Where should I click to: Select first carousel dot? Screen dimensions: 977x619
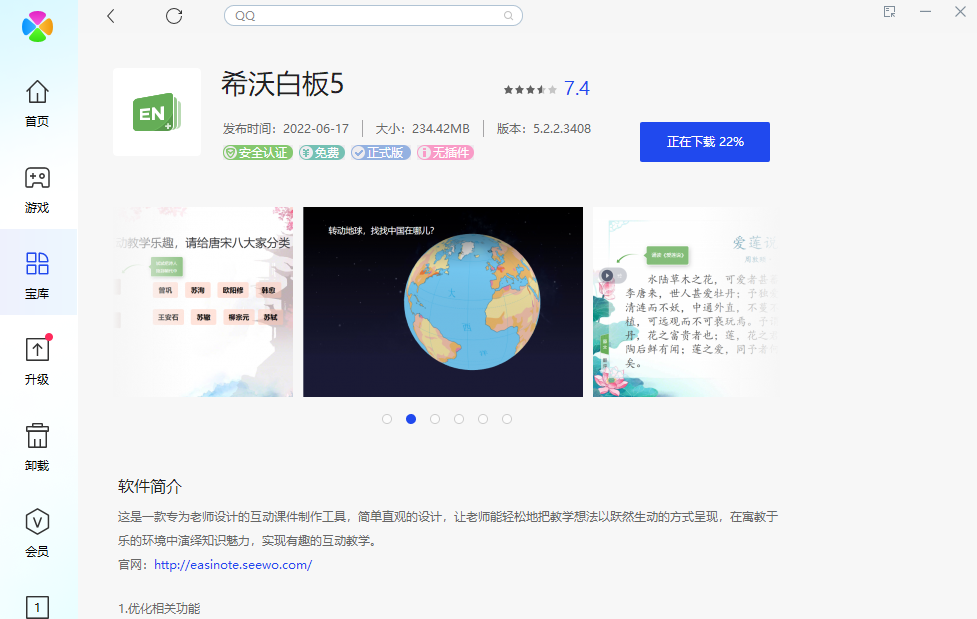coord(387,419)
